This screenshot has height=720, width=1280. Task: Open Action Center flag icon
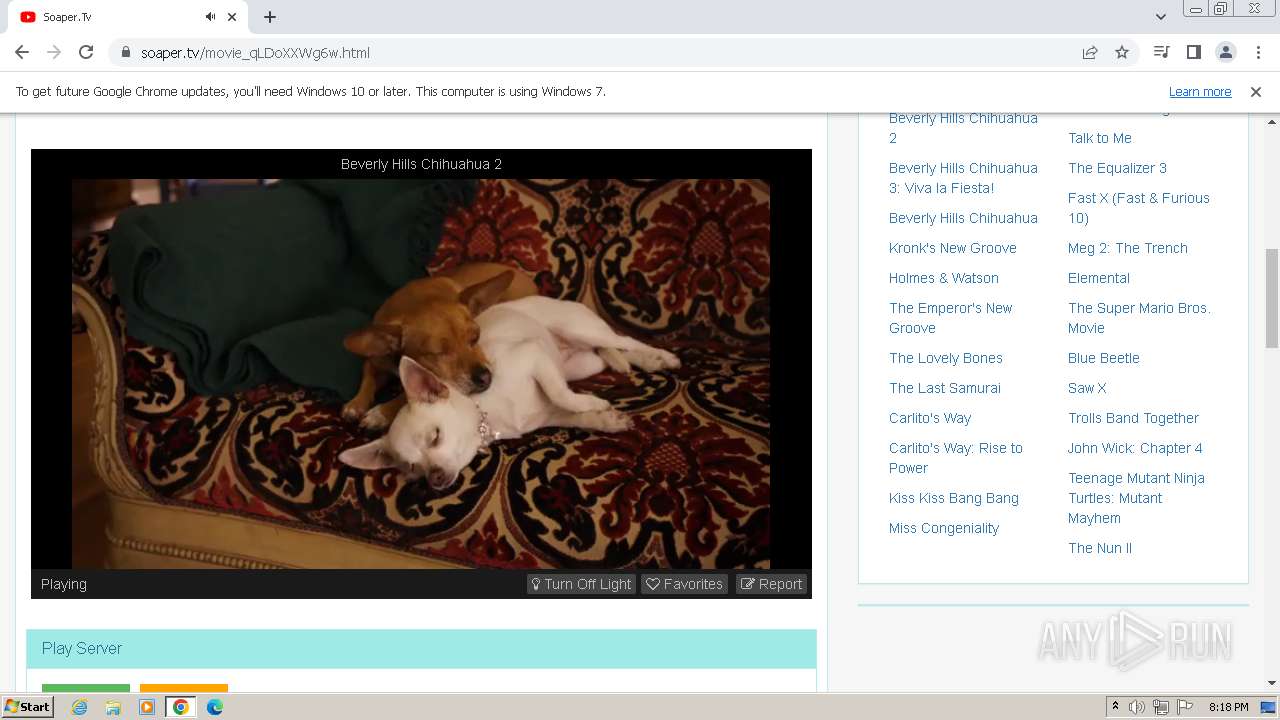pyautogui.click(x=1185, y=707)
